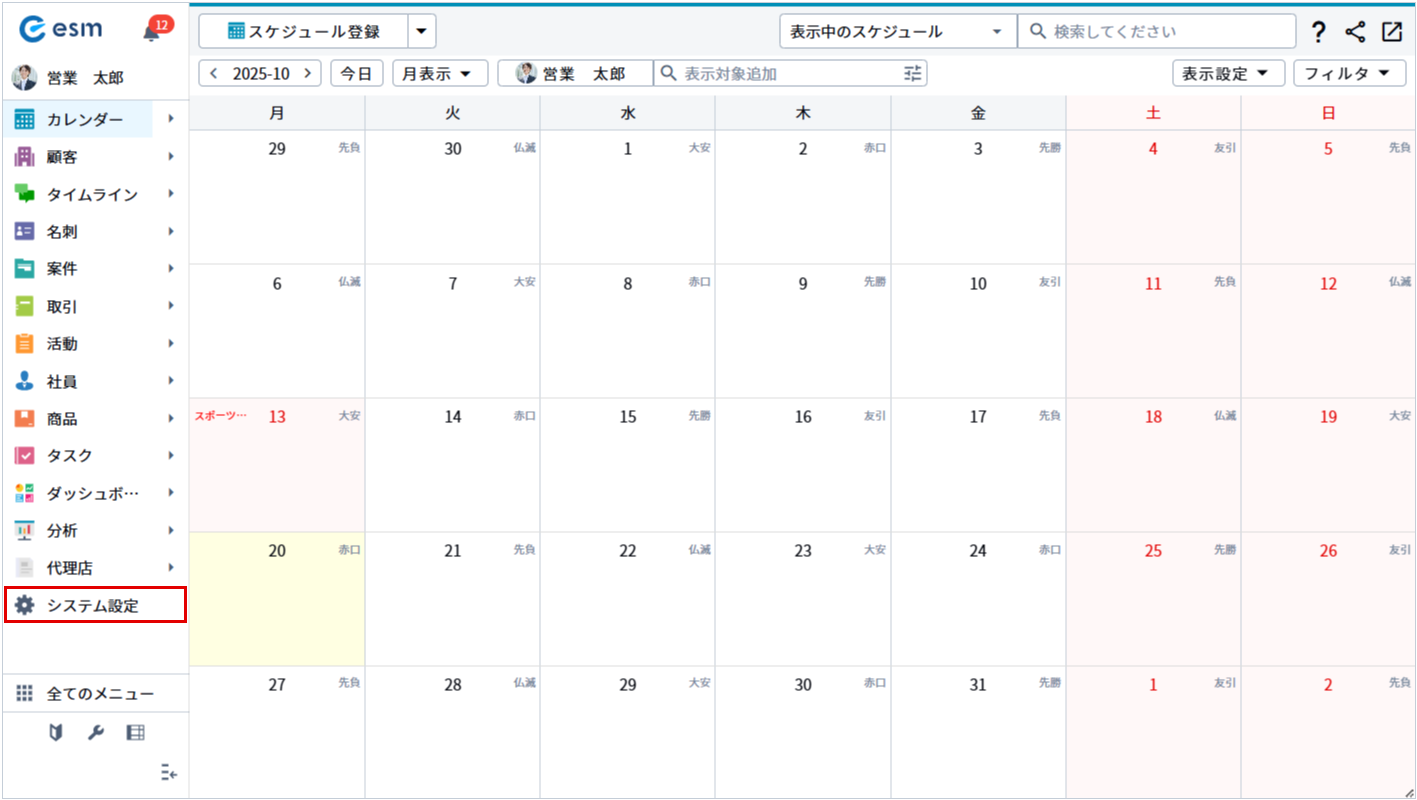This screenshot has height=800, width=1417.
Task: Click the table layout icon in sidebar footer
Action: [x=136, y=733]
